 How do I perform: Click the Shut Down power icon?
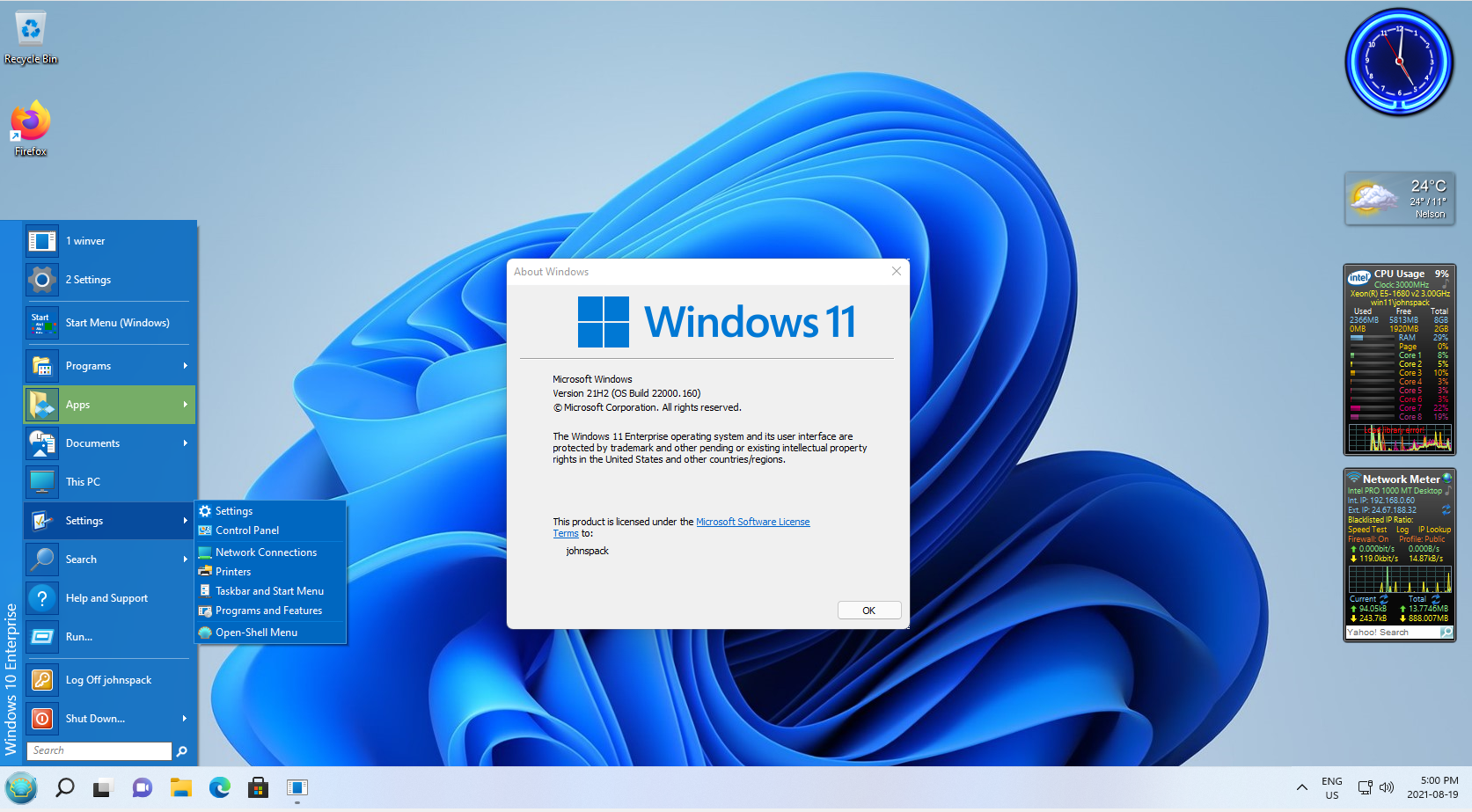pos(42,719)
